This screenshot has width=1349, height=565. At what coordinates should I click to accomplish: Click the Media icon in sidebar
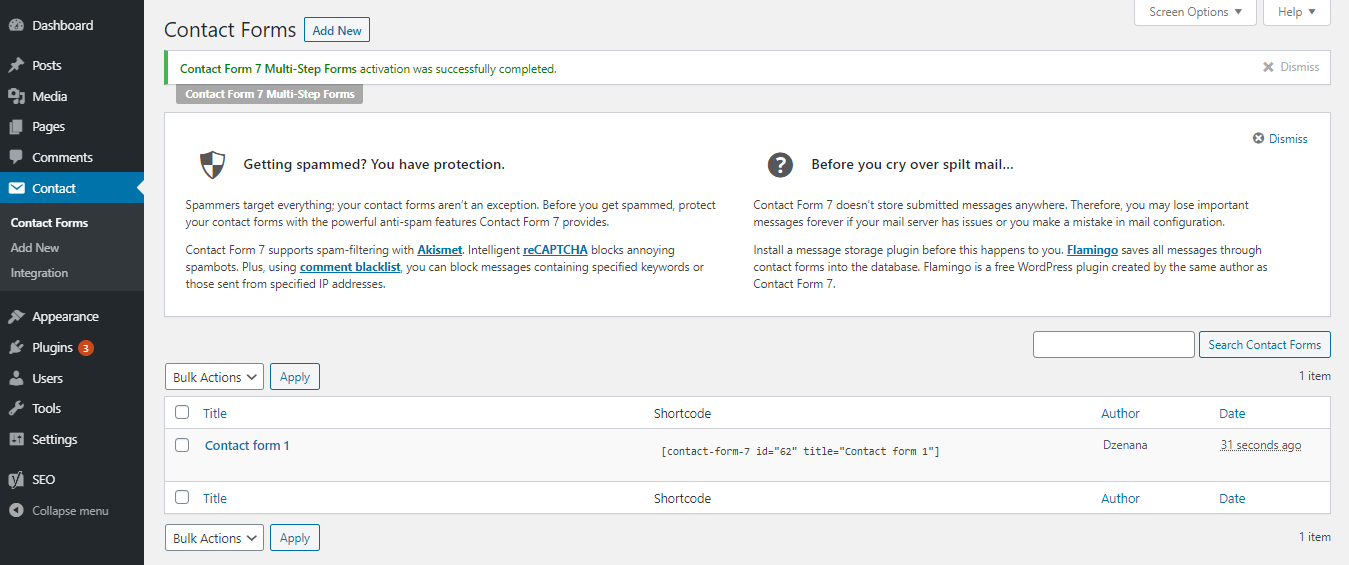pos(16,97)
